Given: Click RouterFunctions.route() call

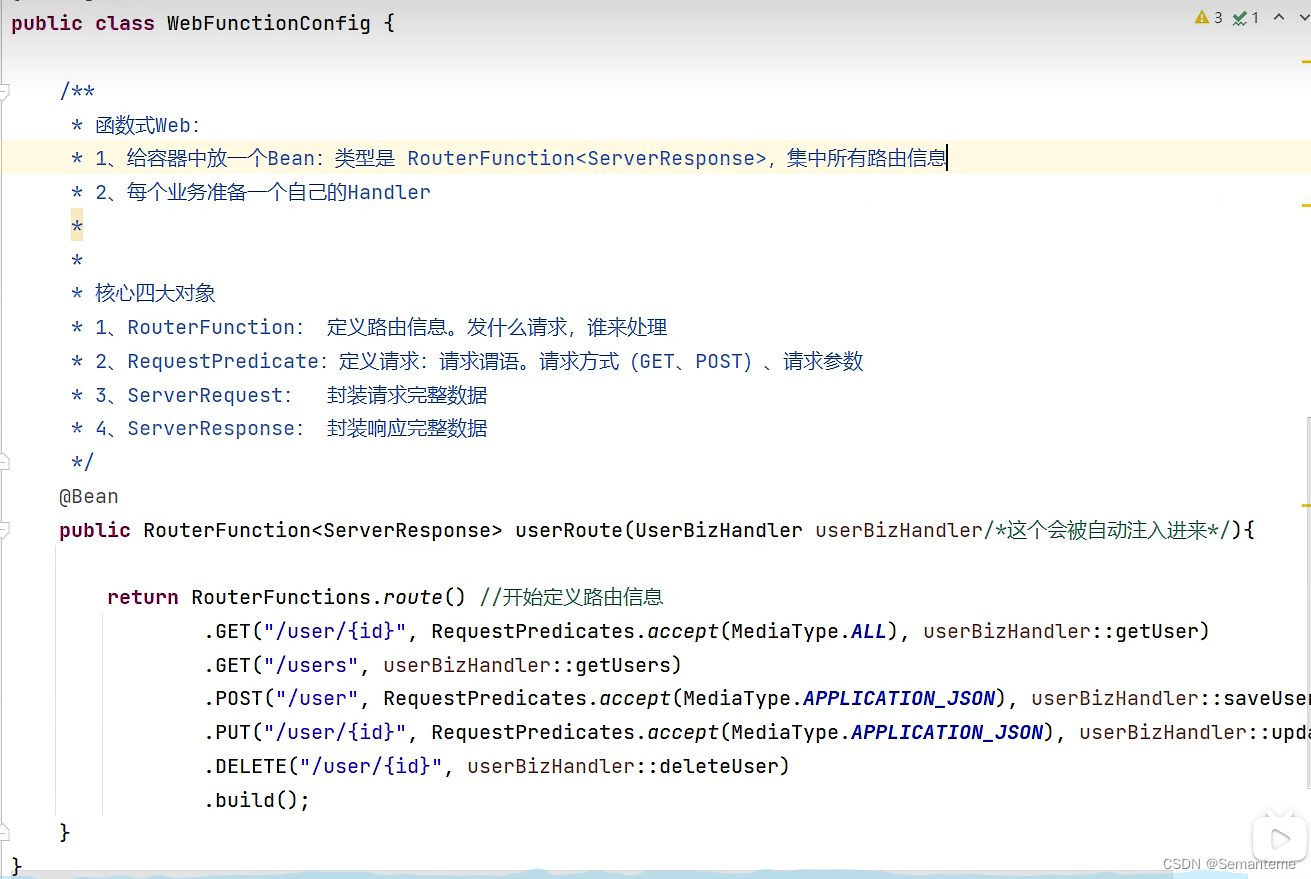Looking at the screenshot, I should click(x=329, y=597).
